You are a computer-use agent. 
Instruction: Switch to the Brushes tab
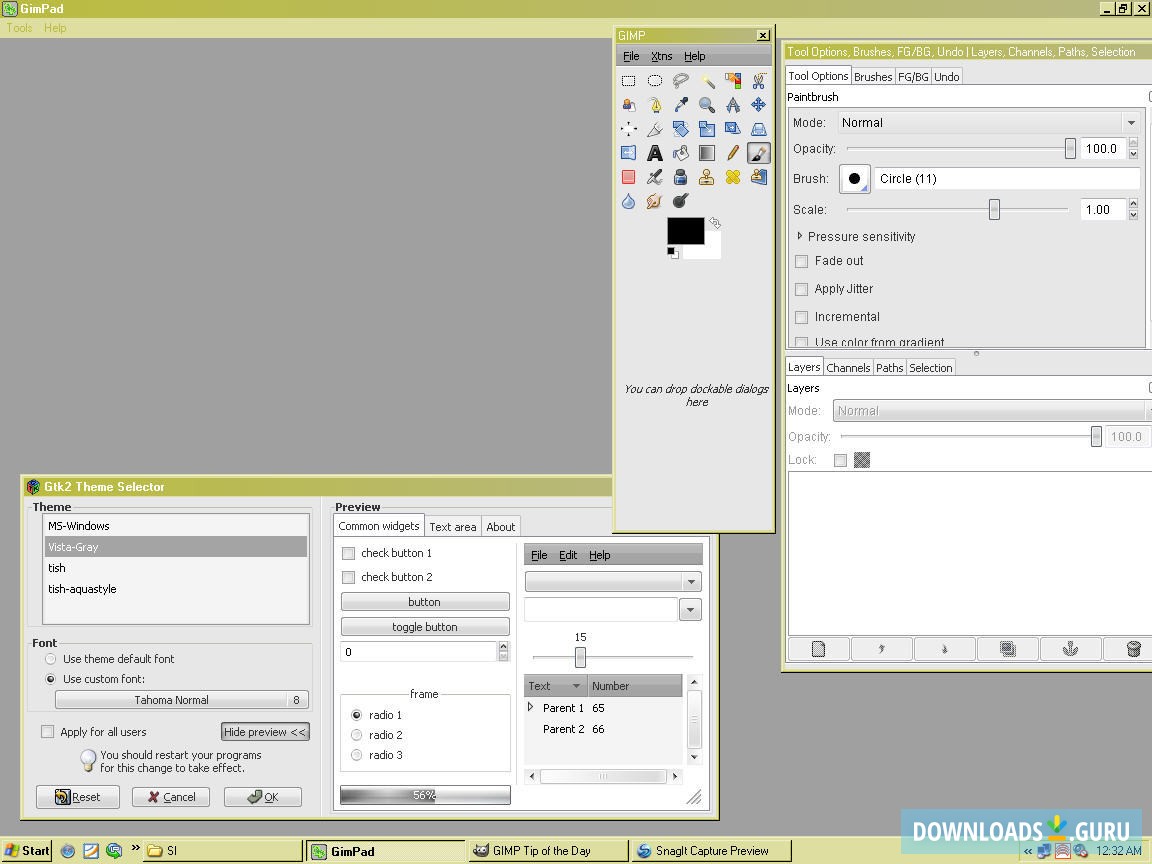(x=872, y=76)
